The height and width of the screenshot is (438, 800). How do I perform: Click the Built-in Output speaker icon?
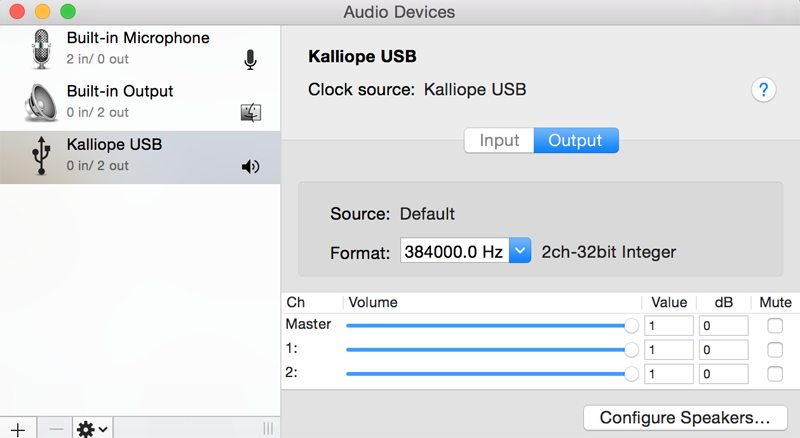pos(41,103)
